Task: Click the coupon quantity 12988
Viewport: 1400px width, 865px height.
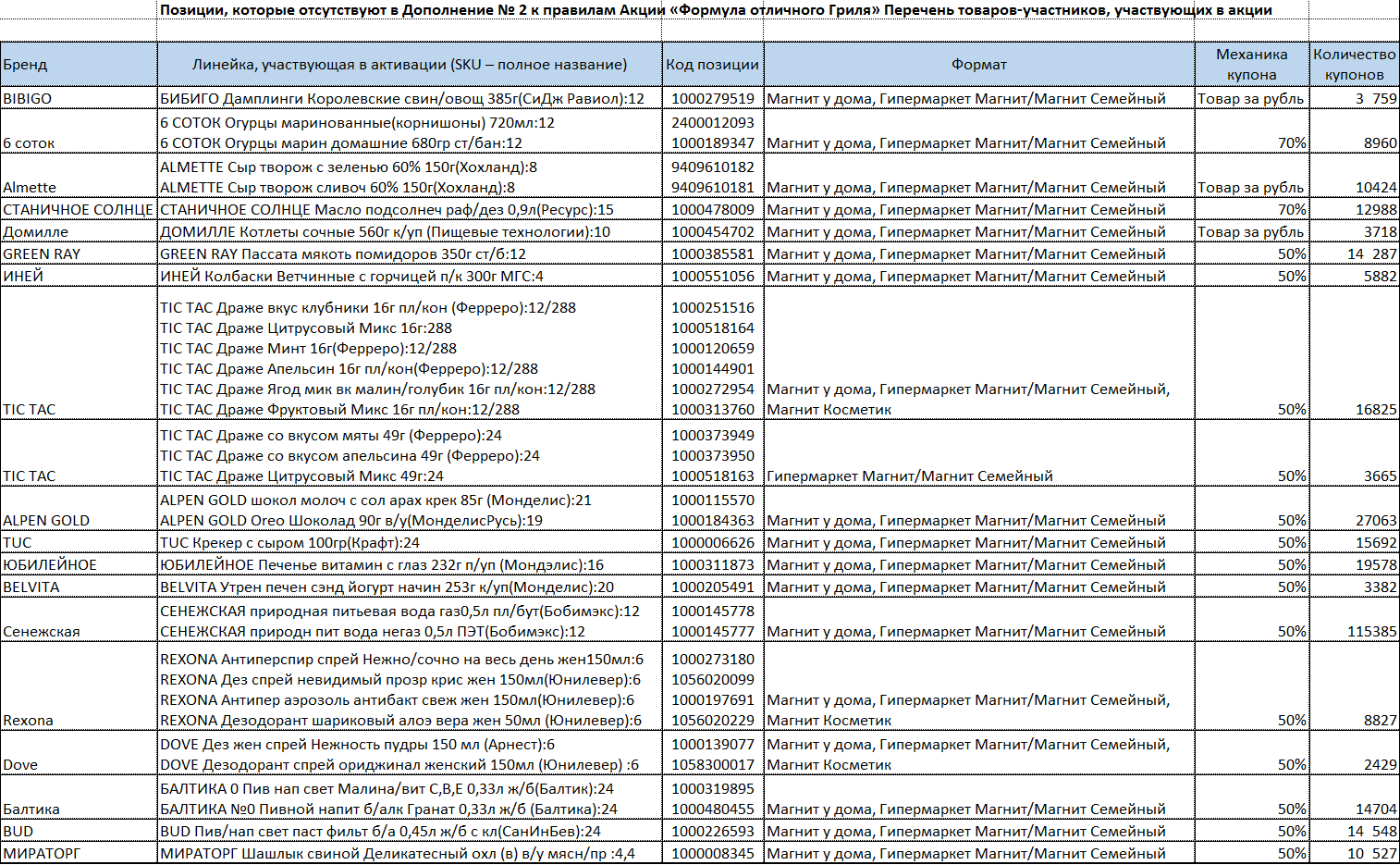Action: (x=1376, y=209)
